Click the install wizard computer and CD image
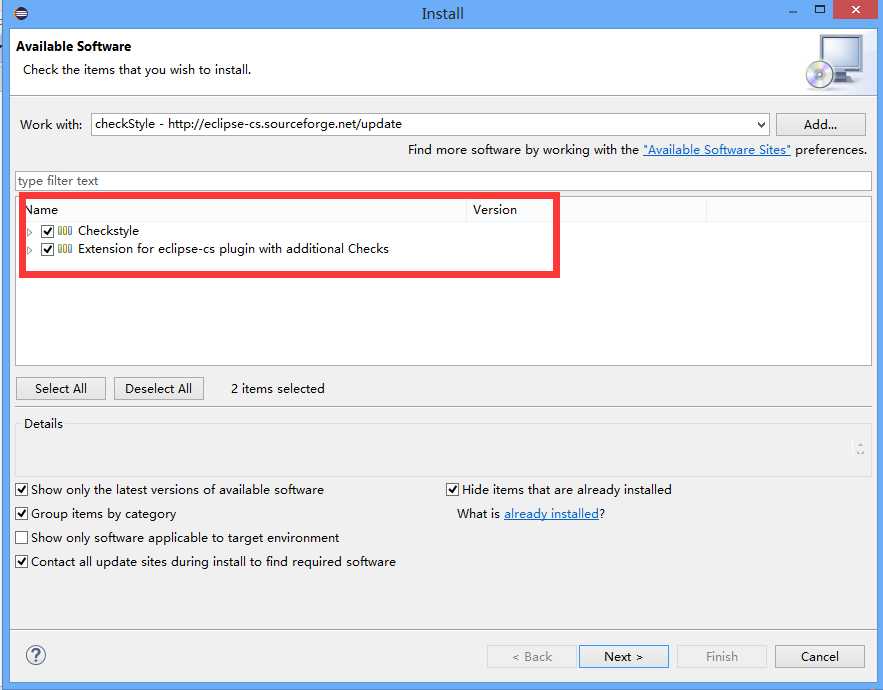Screen dimensions: 883x690 point(835,62)
